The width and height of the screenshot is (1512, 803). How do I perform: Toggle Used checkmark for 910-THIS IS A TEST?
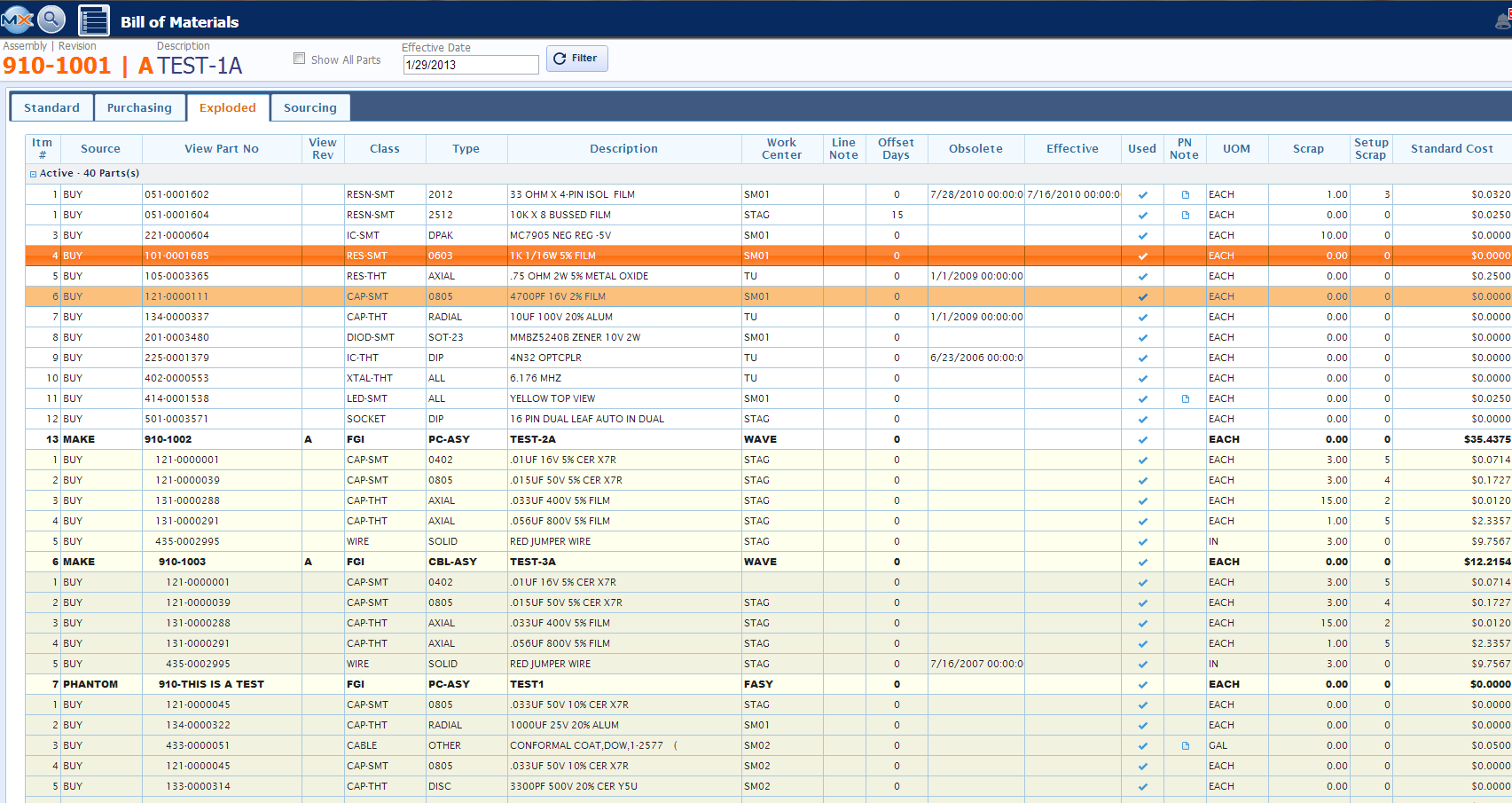1142,684
